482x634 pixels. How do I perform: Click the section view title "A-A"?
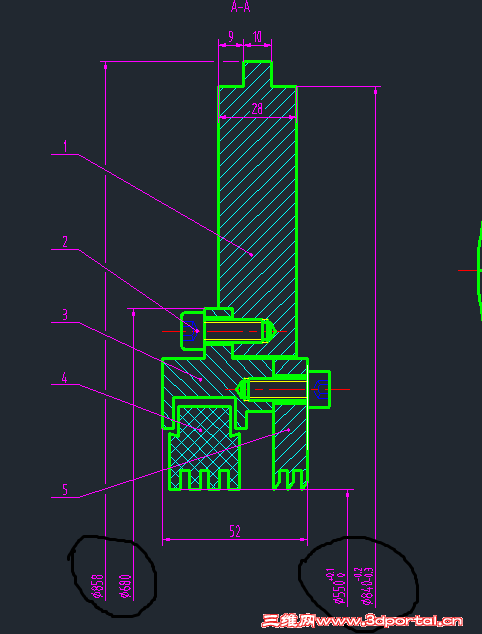(241, 7)
